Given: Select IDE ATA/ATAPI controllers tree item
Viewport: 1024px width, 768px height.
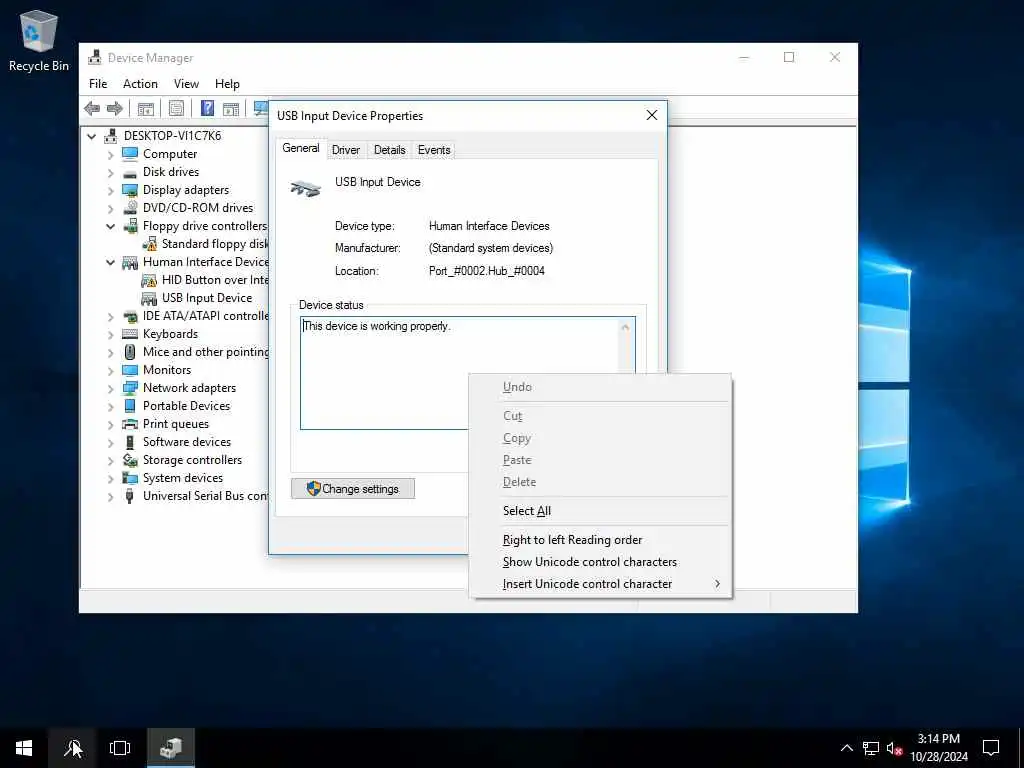Looking at the screenshot, I should (205, 316).
